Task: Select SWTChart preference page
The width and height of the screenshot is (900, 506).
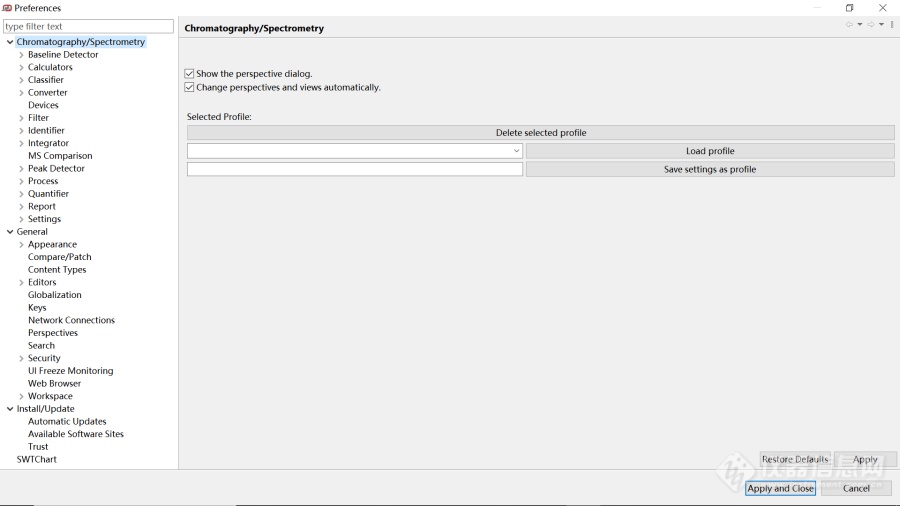Action: [x=37, y=459]
